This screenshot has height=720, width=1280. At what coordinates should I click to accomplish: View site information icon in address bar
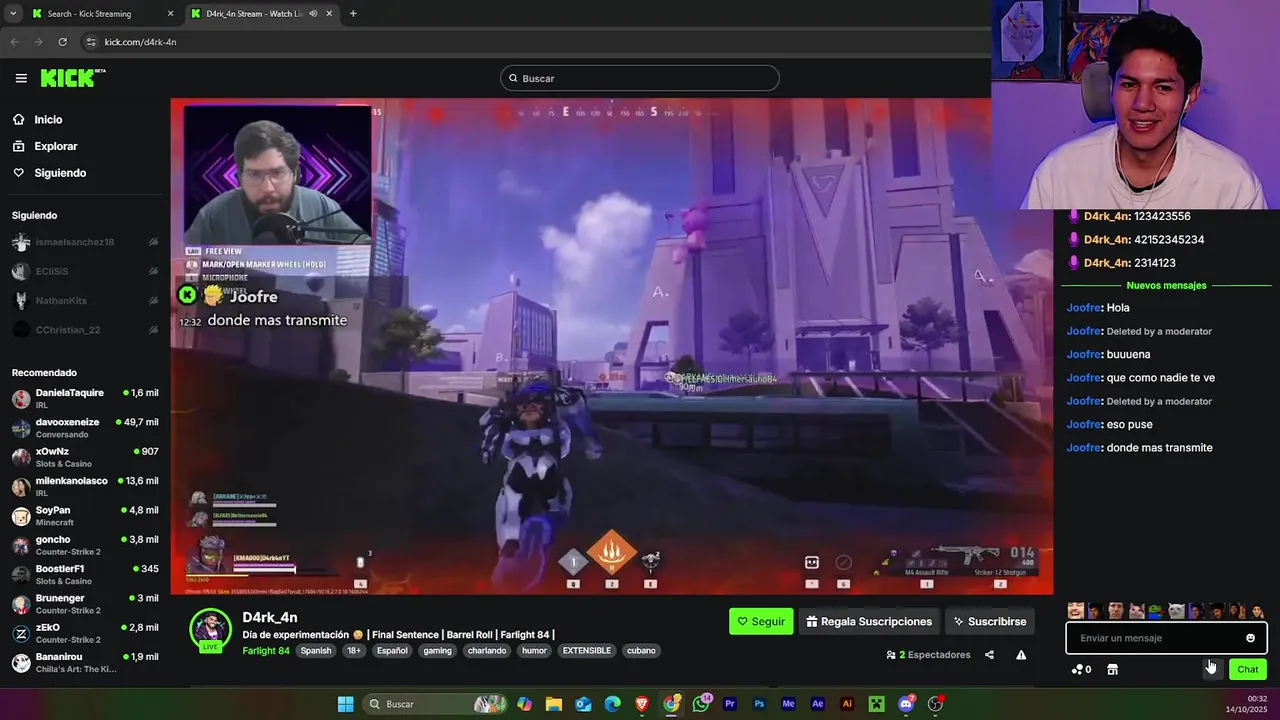click(x=91, y=42)
